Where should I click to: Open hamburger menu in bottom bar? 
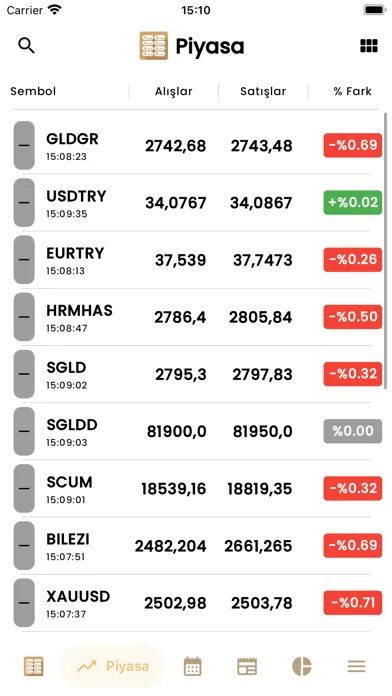356,666
